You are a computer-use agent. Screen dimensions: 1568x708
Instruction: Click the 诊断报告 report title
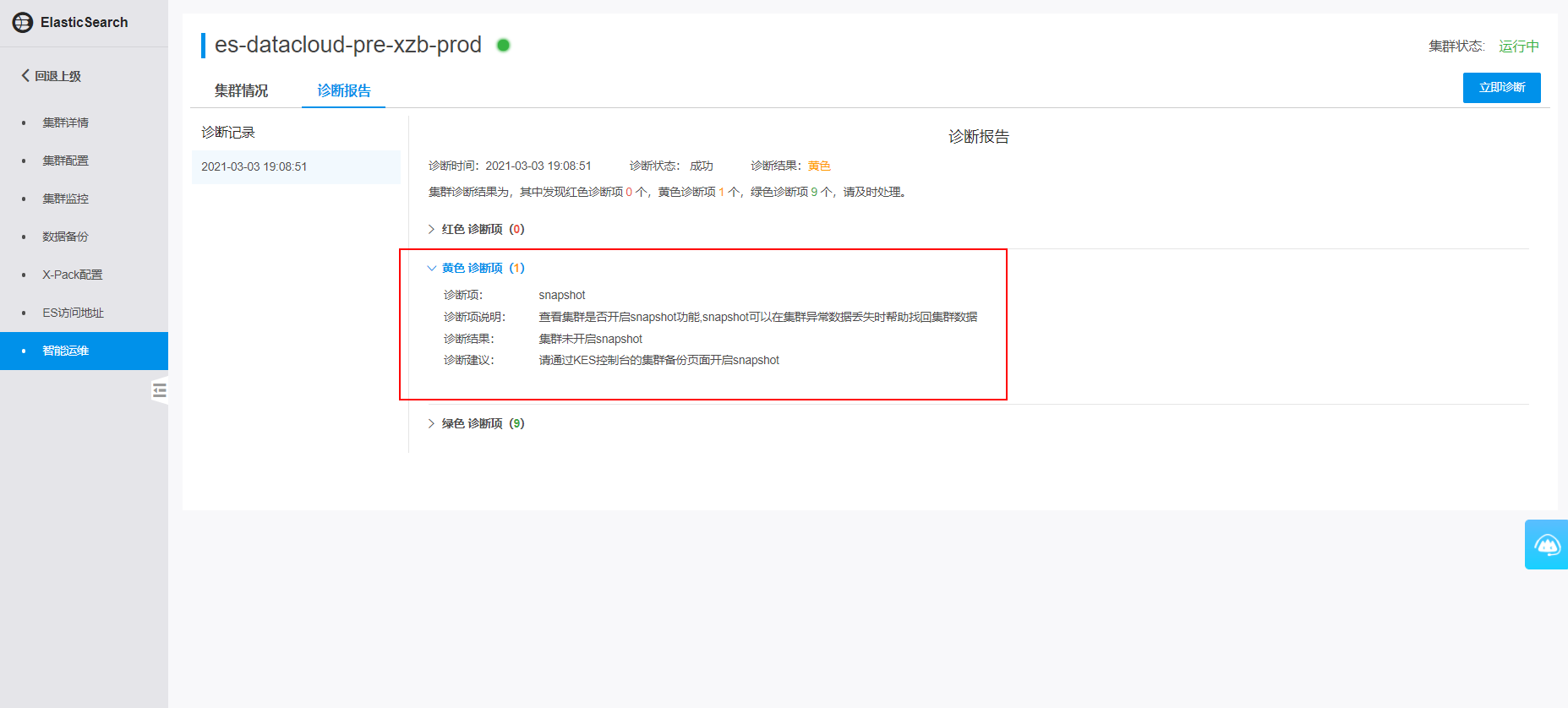click(x=979, y=137)
